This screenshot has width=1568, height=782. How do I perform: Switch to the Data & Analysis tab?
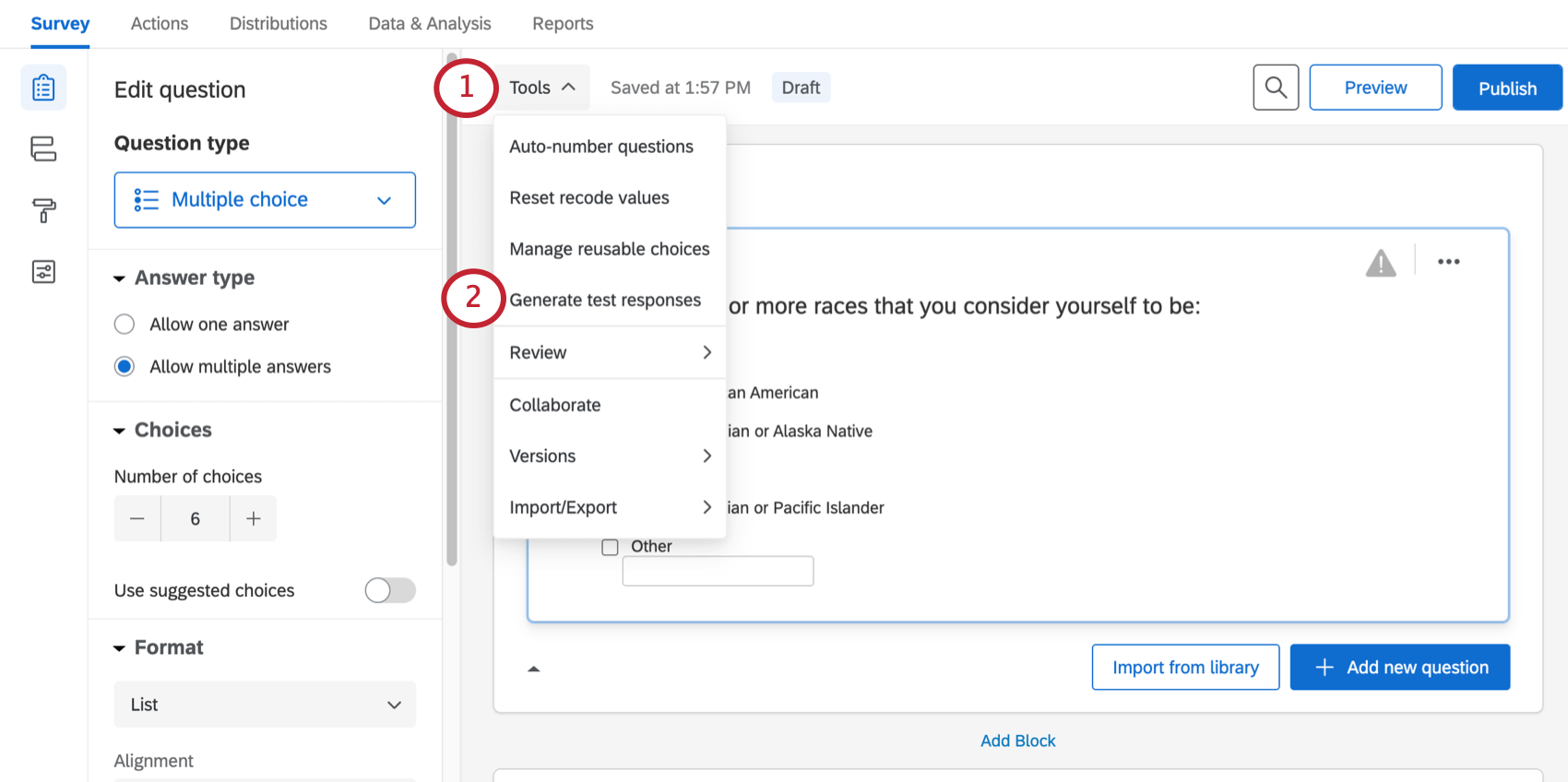click(x=429, y=24)
